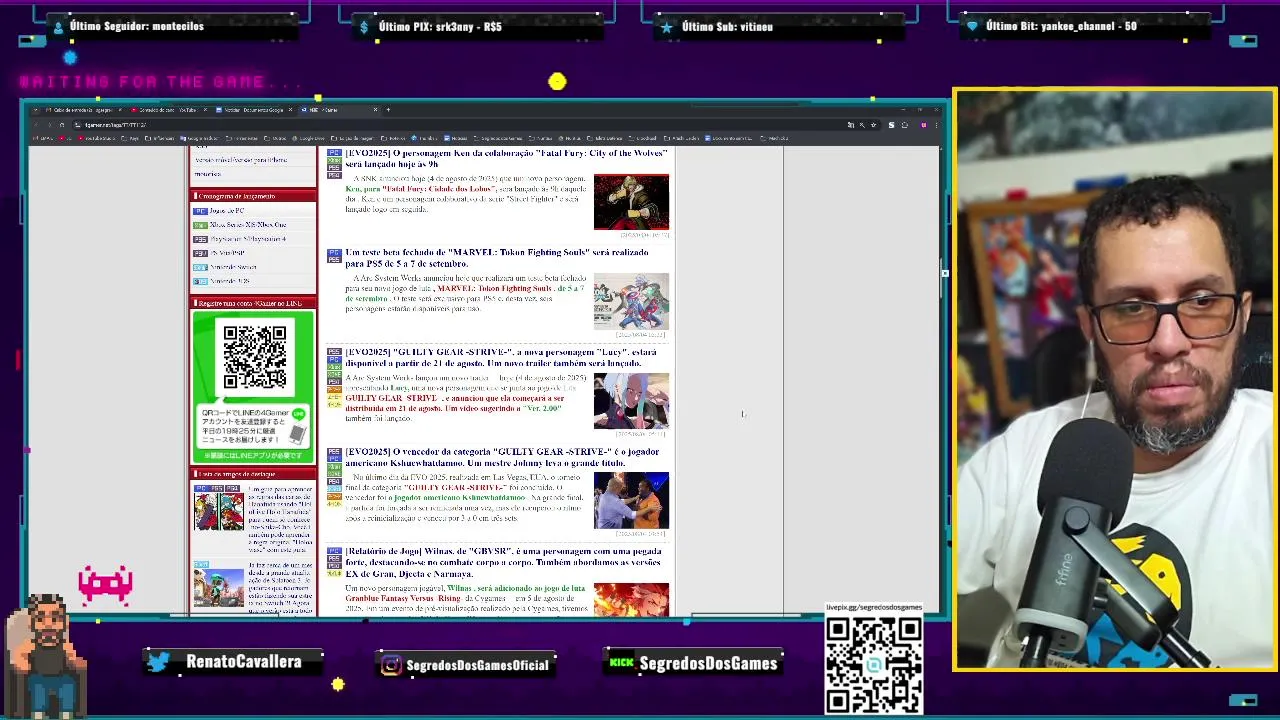The width and height of the screenshot is (1280, 720).
Task: Open the MARVEL Tokon Fighting Souls beta headline
Action: click(496, 258)
